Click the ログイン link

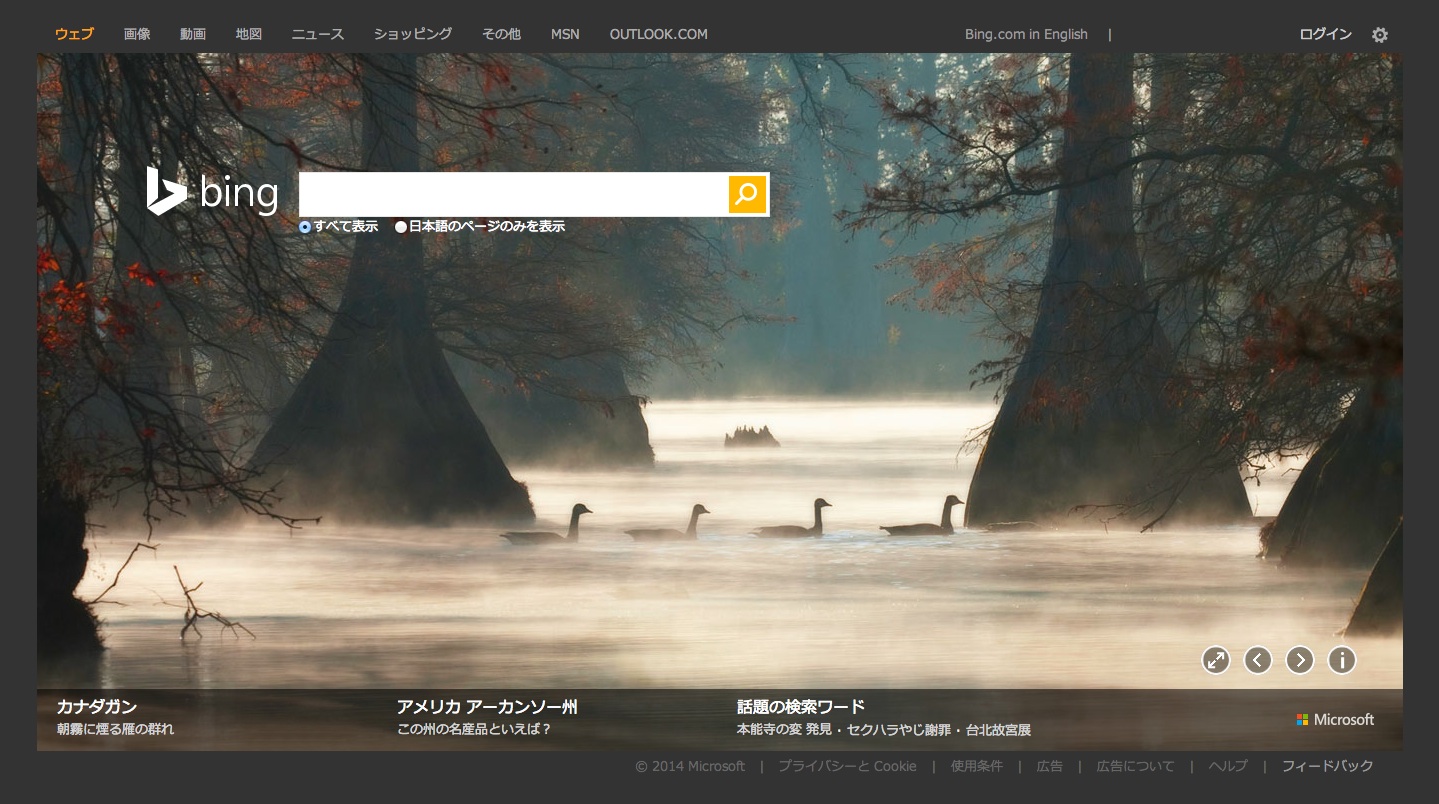1325,34
